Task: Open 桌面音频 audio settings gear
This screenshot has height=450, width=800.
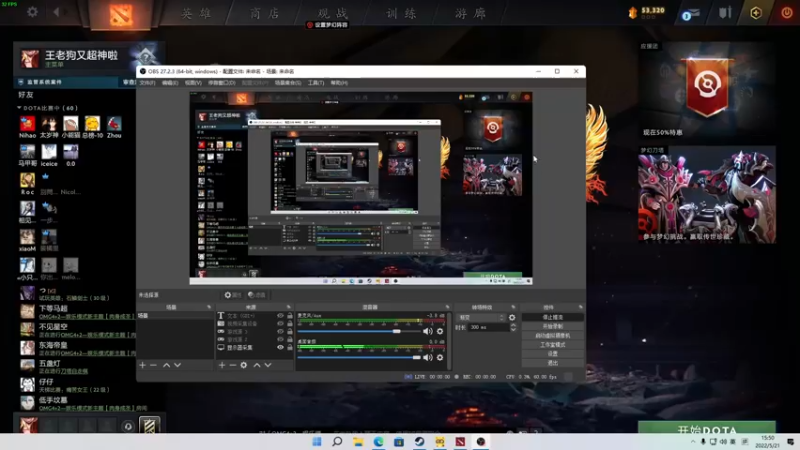Action: (440, 358)
